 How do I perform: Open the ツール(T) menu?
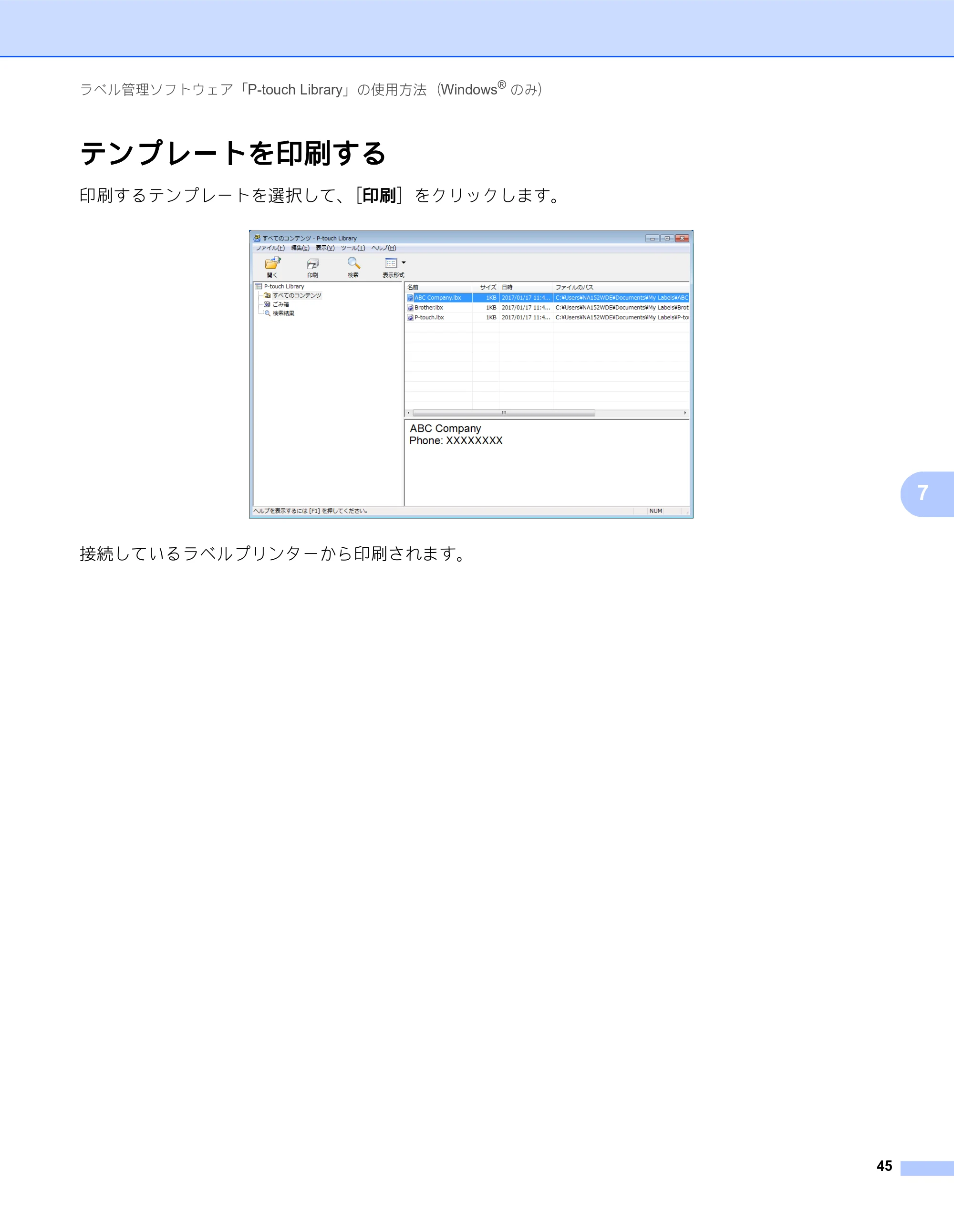[353, 248]
